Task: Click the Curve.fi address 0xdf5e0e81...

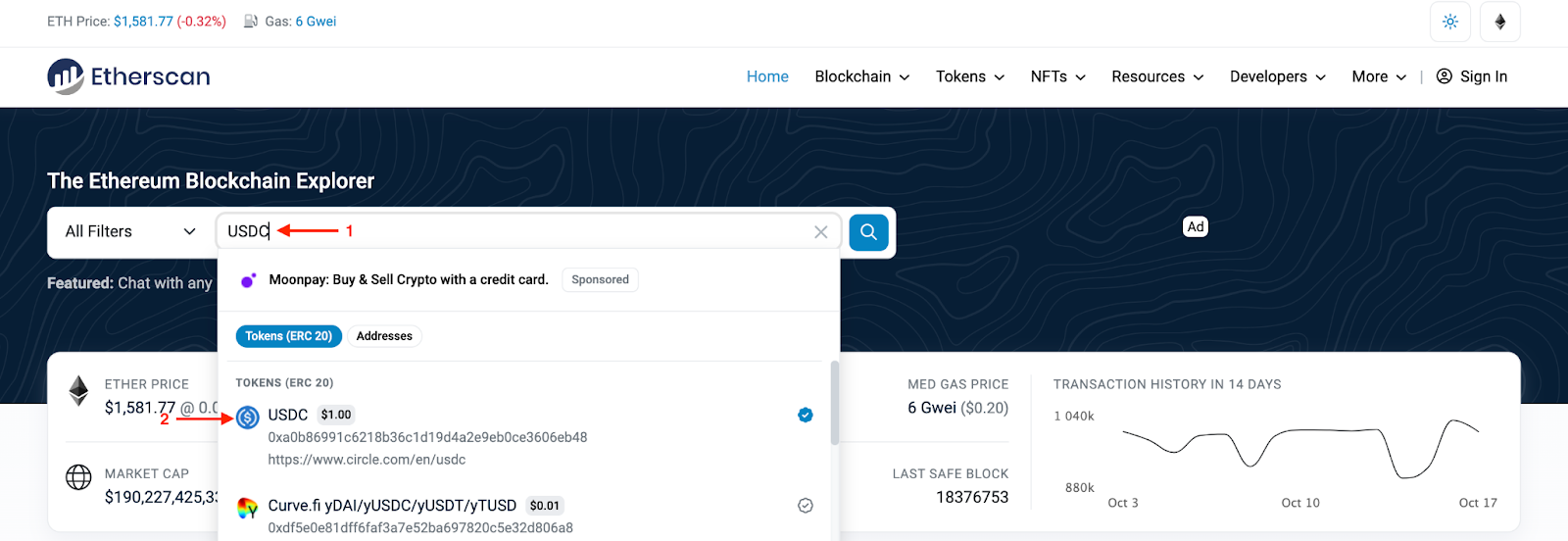Action: pos(420,528)
